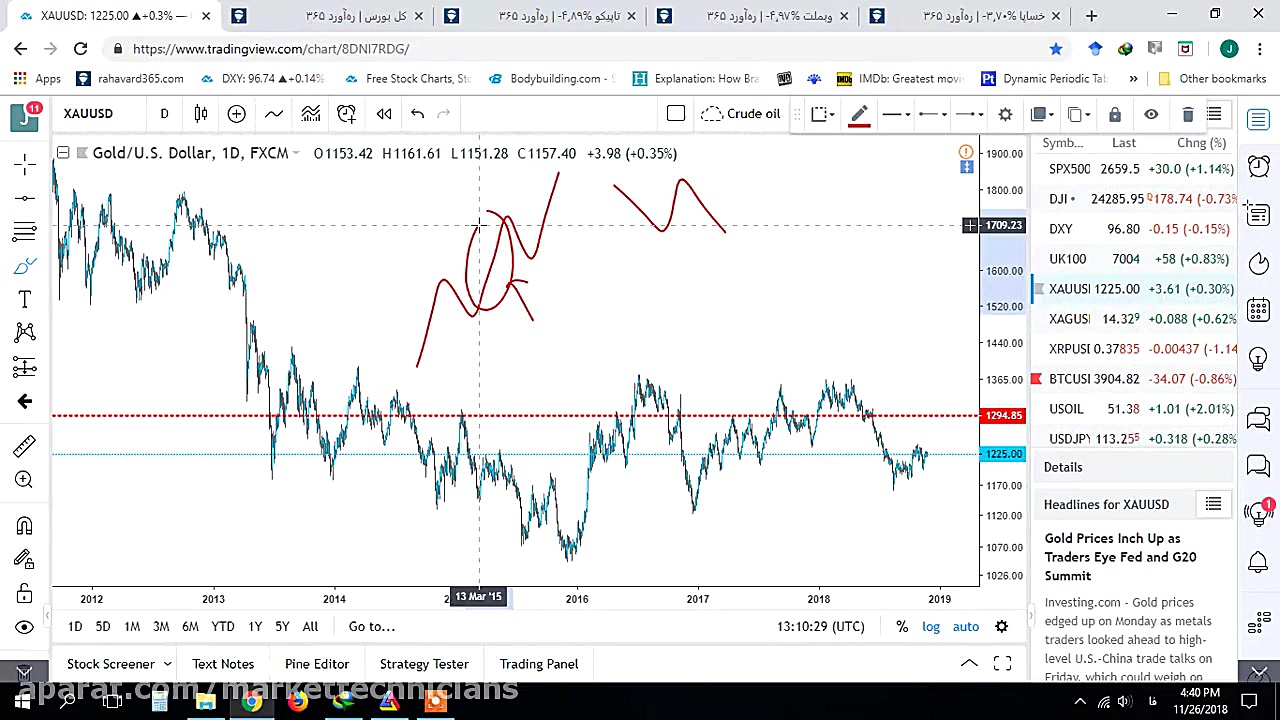Open the economic calendar panel icon
The width and height of the screenshot is (1280, 720).
[1259, 309]
